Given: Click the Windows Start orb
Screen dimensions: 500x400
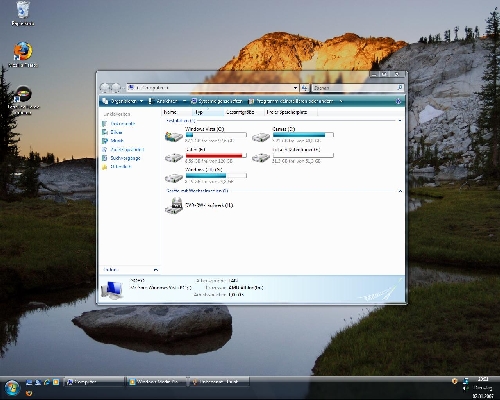Looking at the screenshot, I should coord(12,388).
